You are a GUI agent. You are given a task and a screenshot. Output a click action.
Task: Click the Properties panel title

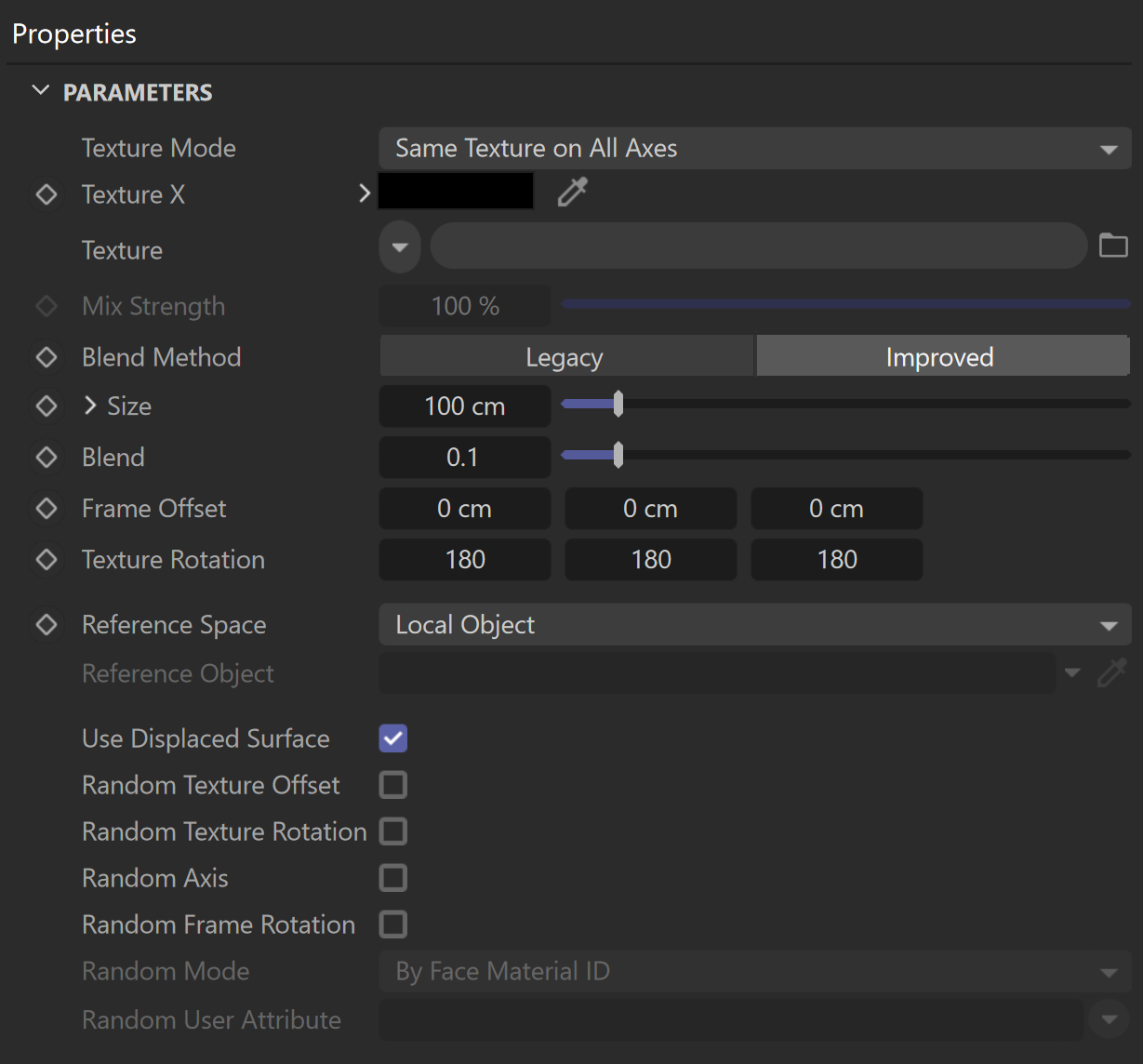74,33
